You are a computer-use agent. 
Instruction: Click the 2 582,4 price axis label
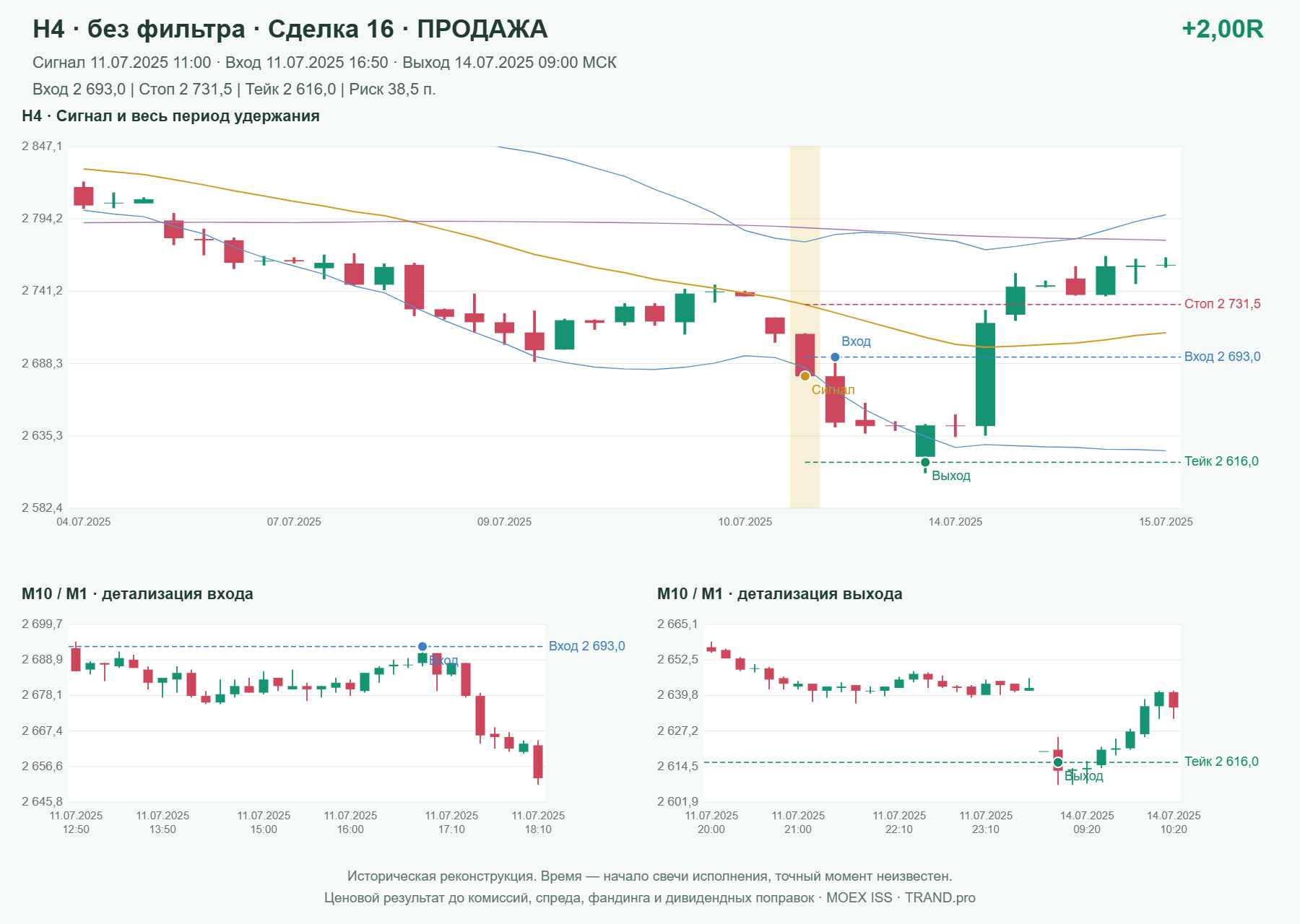tap(42, 508)
